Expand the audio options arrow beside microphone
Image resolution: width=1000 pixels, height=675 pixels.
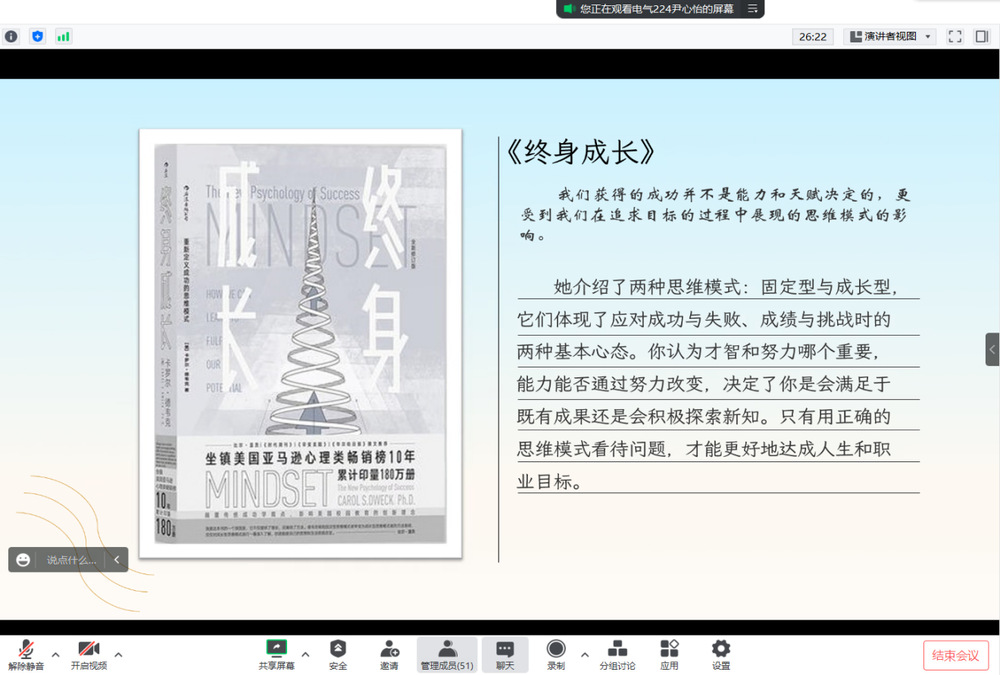pyautogui.click(x=56, y=655)
